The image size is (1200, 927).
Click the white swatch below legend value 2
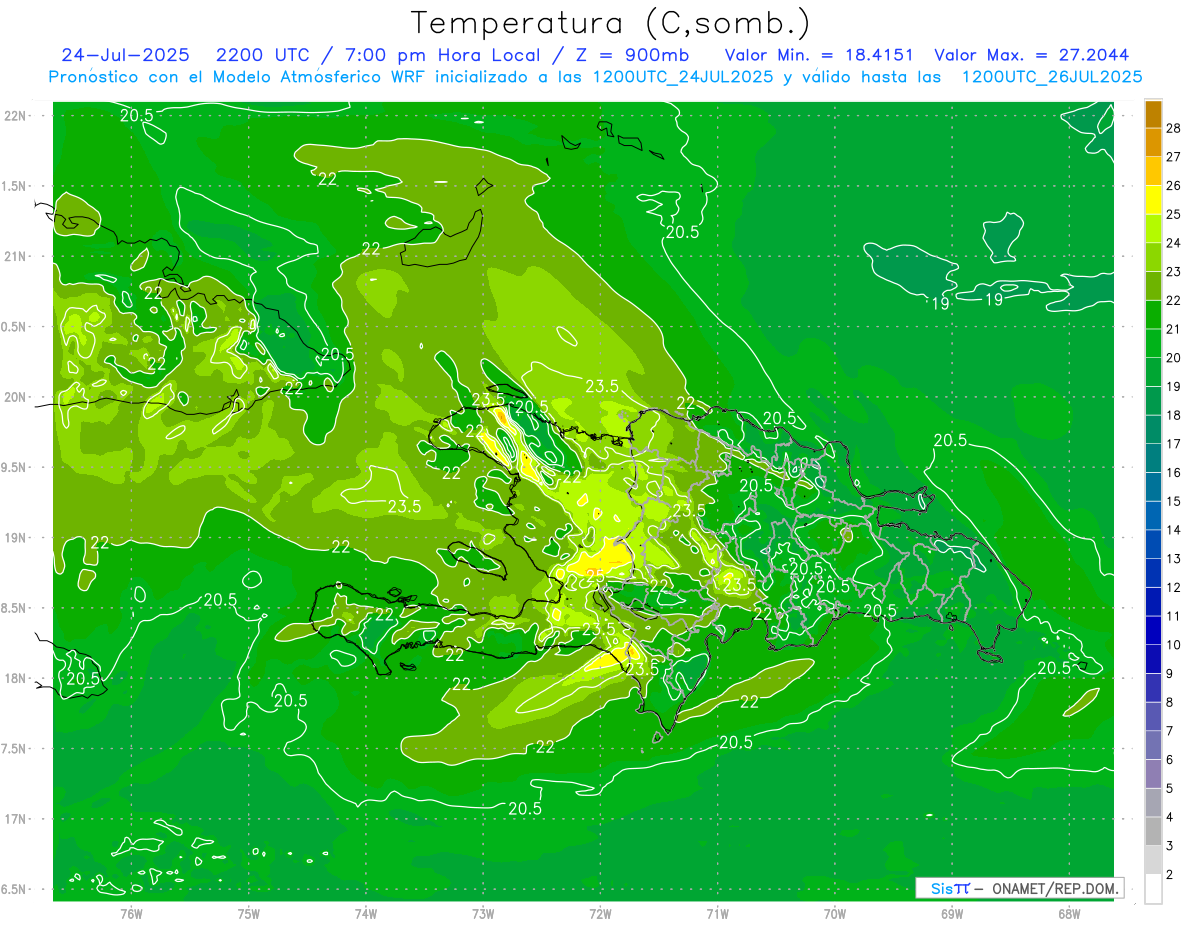[1153, 889]
